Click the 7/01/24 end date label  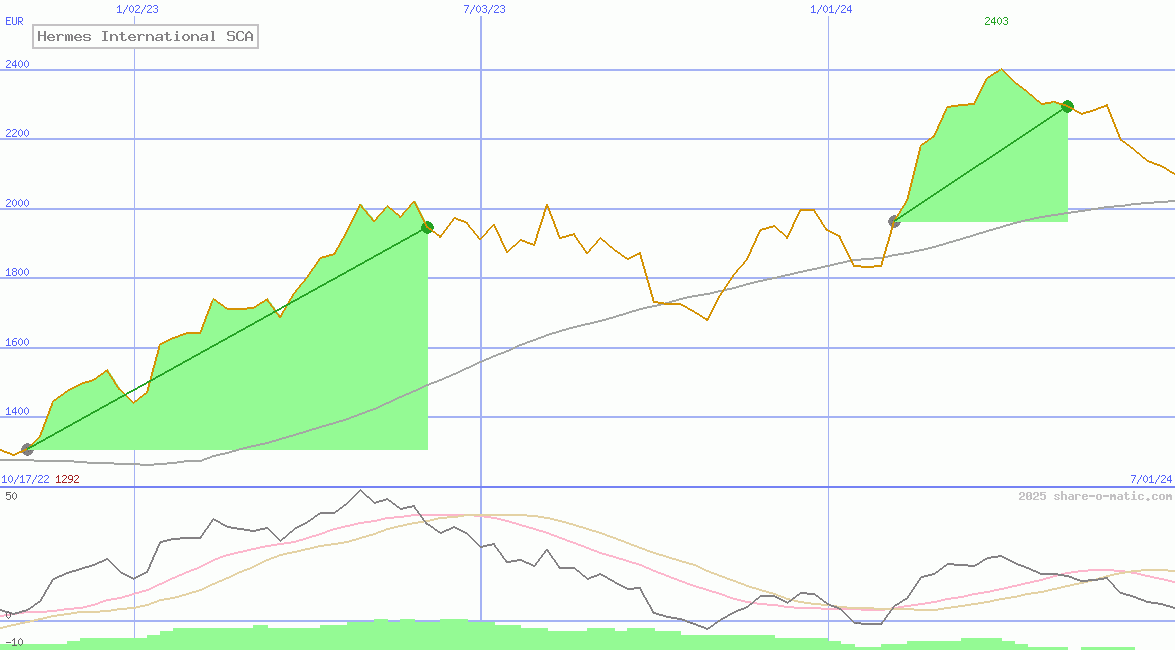point(1150,479)
